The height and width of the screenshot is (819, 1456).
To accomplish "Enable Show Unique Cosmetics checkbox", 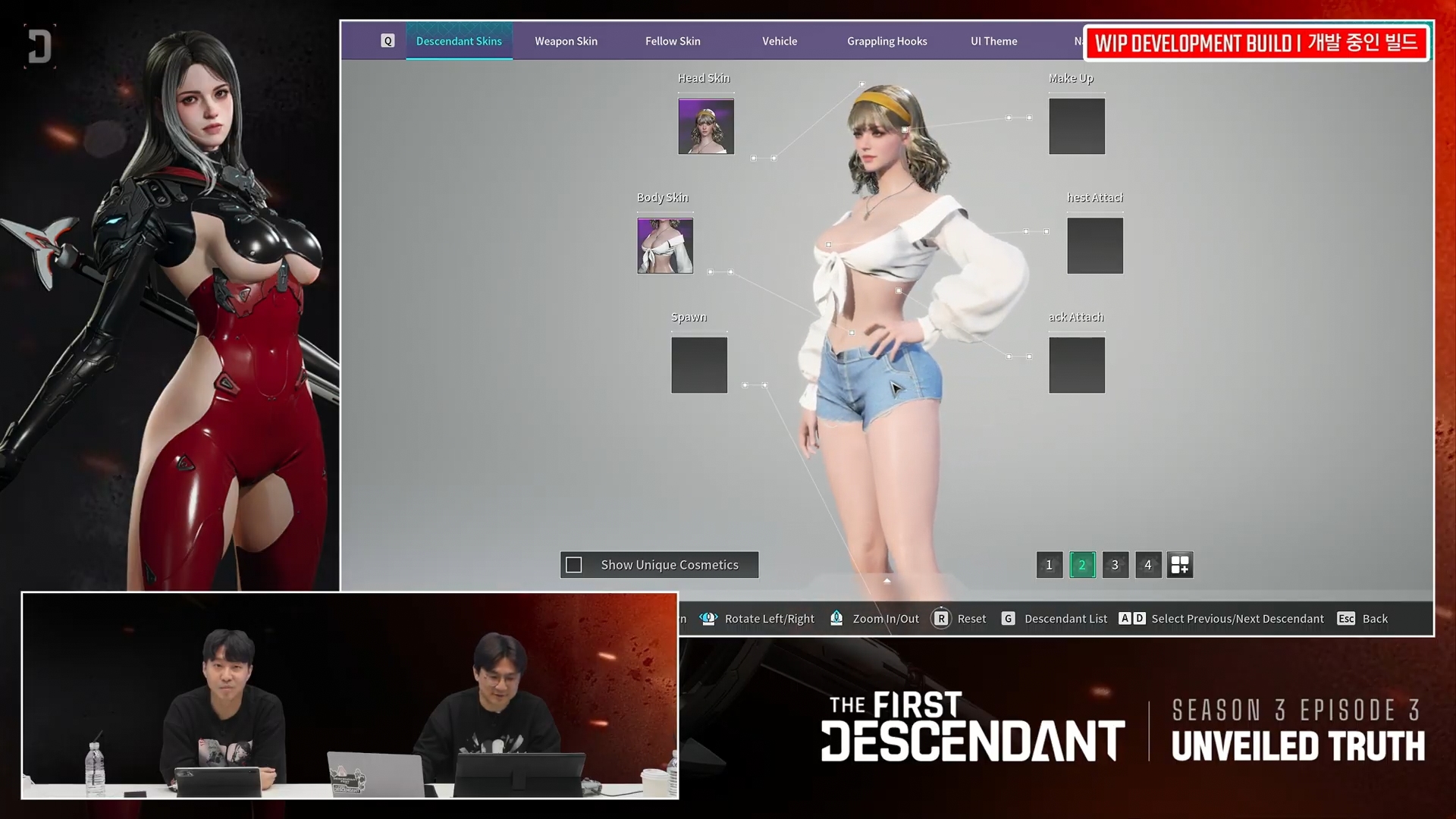I will [574, 565].
